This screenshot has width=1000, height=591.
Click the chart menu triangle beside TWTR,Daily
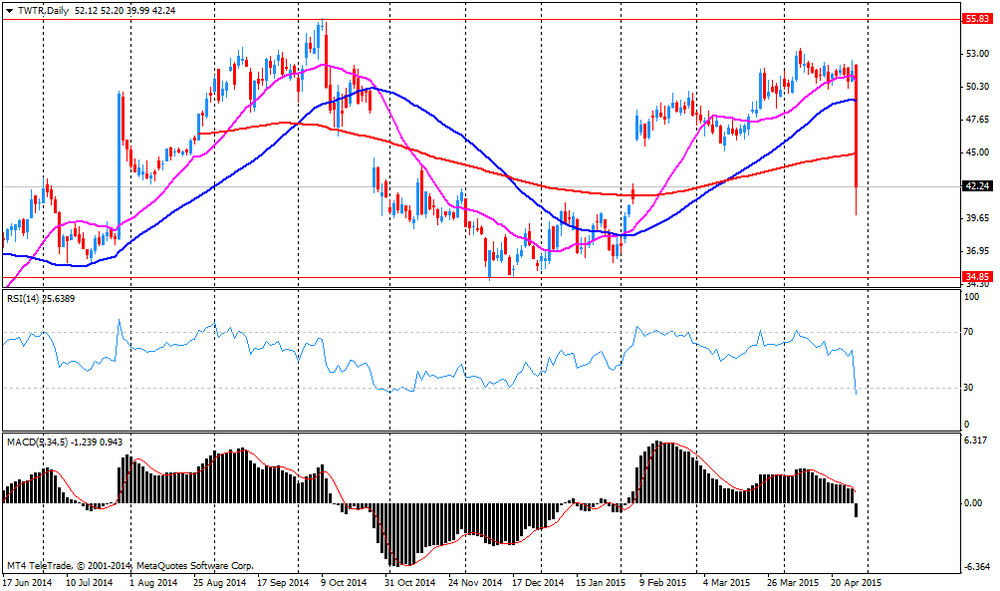[9, 11]
